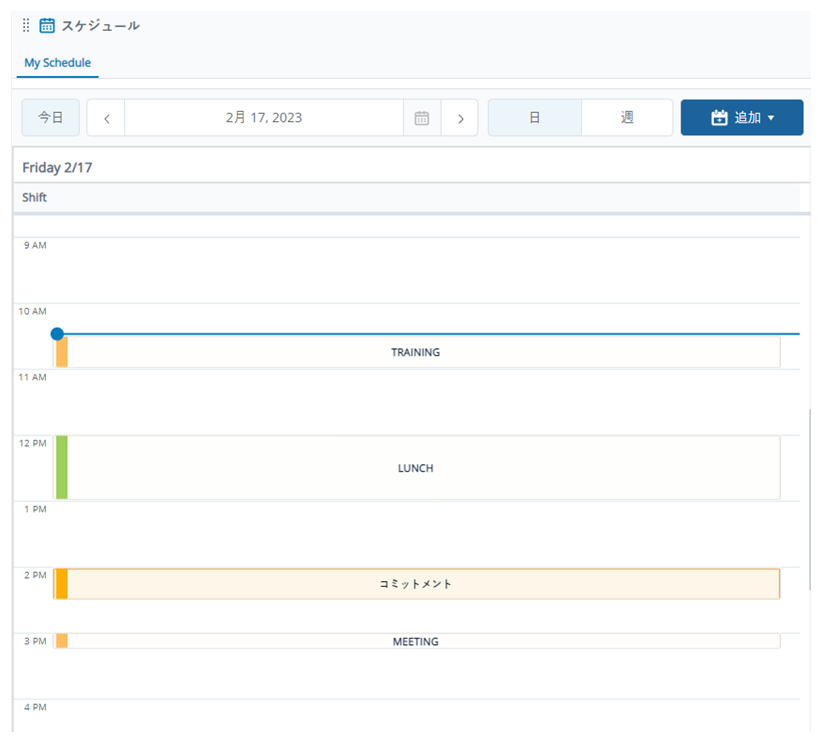The image size is (823, 744).
Task: Click the green color bar on LUNCH
Action: (x=61, y=467)
